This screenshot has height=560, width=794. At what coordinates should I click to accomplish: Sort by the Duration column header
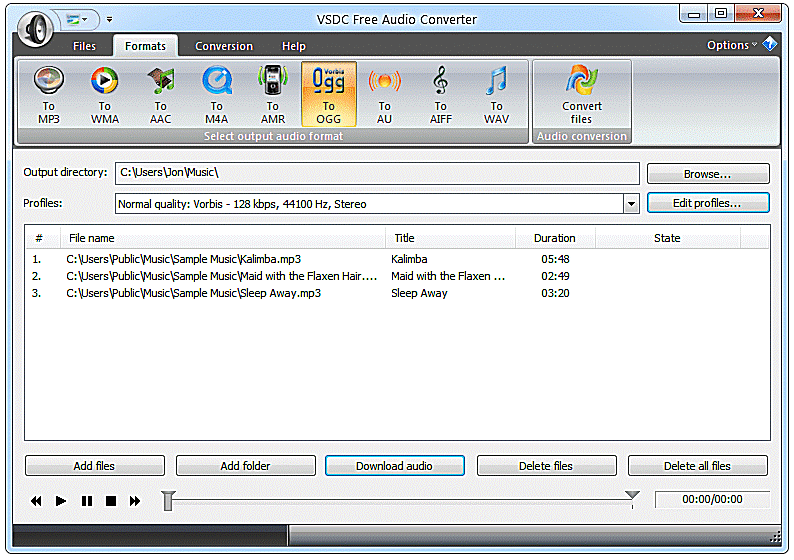point(555,238)
